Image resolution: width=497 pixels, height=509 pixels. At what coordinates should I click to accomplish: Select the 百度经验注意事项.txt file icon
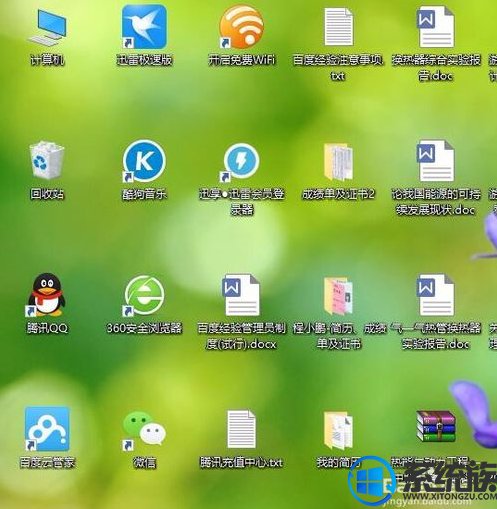(338, 27)
